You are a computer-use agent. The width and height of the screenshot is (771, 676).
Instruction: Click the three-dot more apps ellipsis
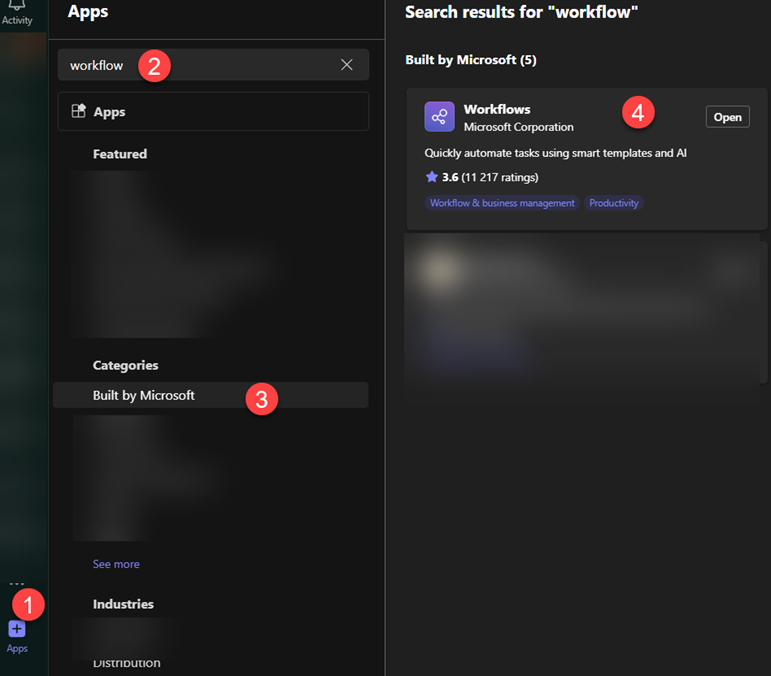17,583
